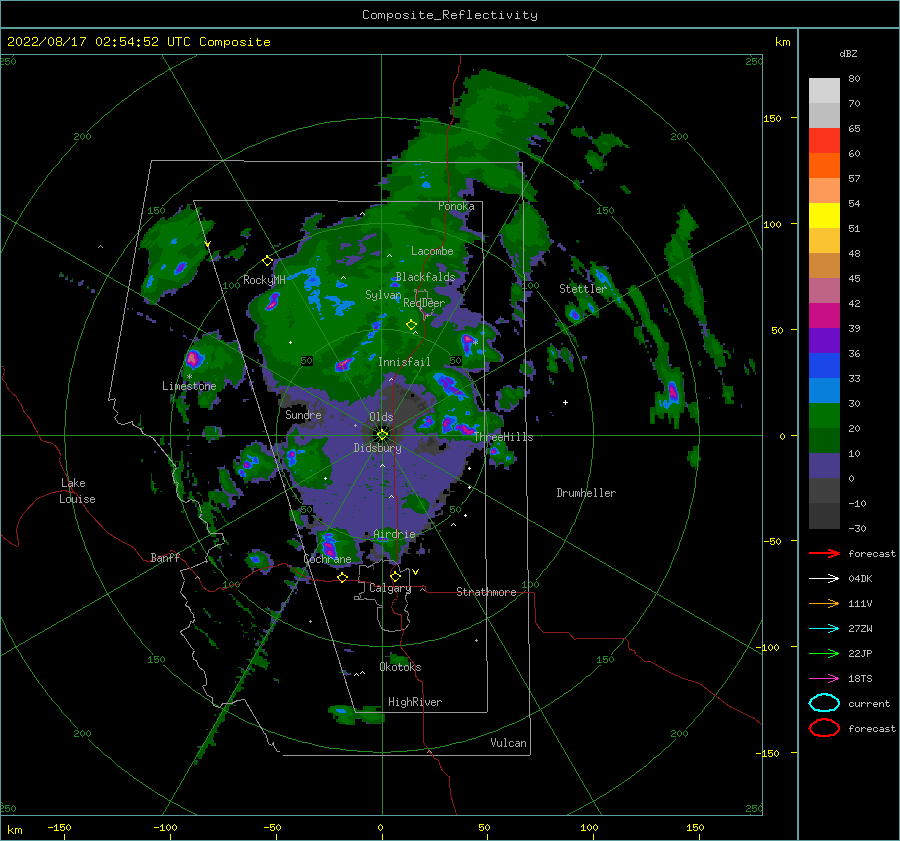Screen dimensions: 900x841
Task: Click the Stettler label
Action: click(583, 289)
